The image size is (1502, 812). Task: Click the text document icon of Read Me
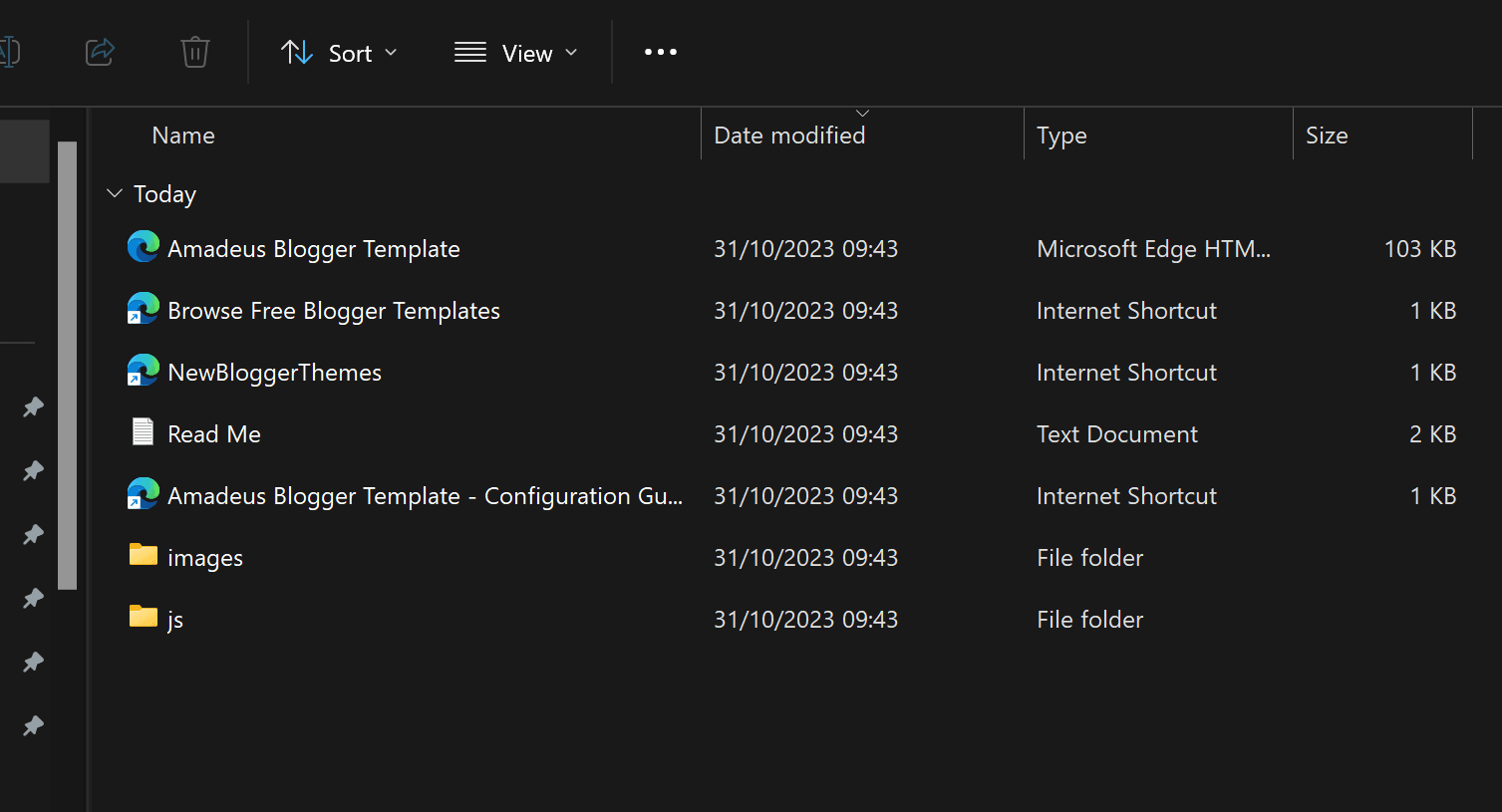(144, 431)
